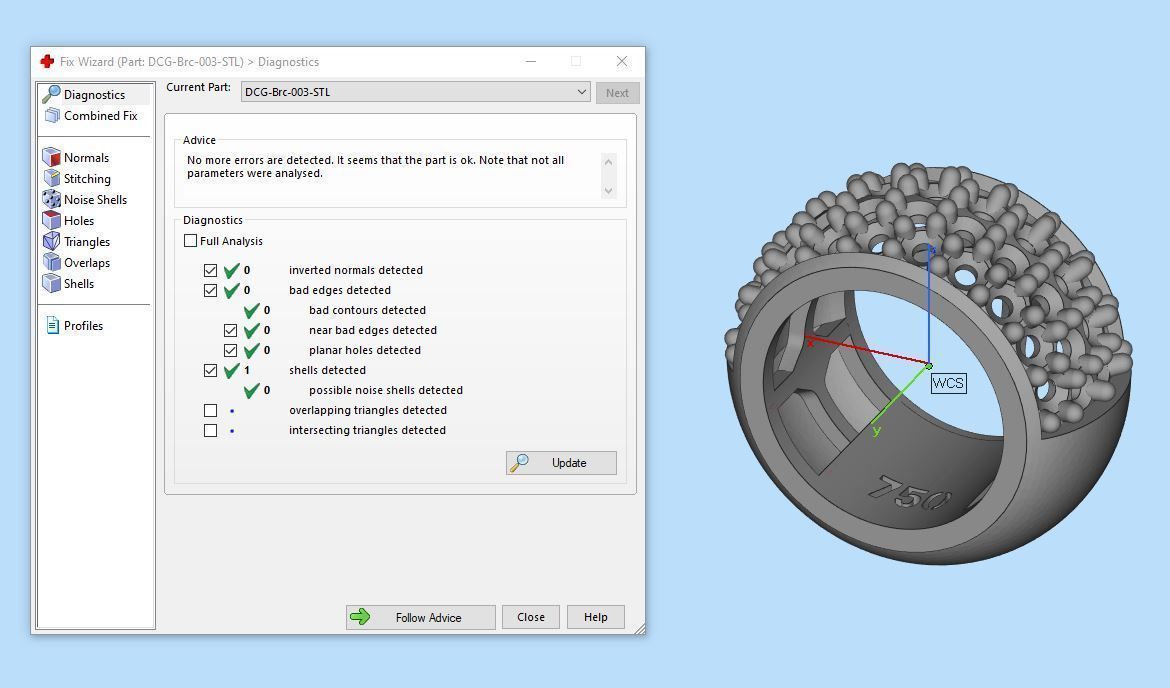Click the Shells label in sidebar

pyautogui.click(x=78, y=284)
